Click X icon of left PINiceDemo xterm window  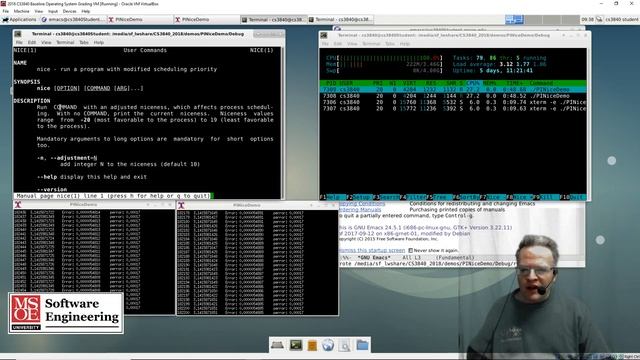tap(18, 205)
